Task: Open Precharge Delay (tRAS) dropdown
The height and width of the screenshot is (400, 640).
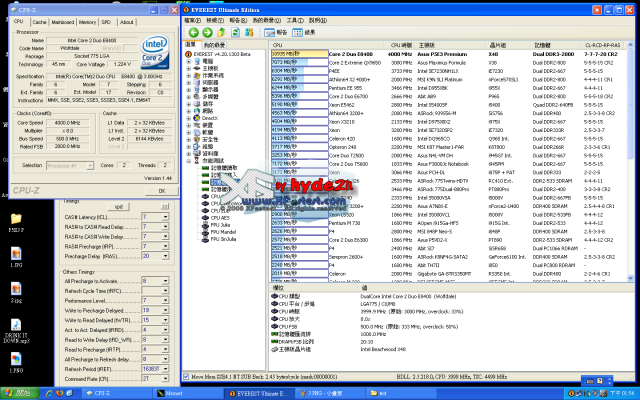Action: [165, 256]
